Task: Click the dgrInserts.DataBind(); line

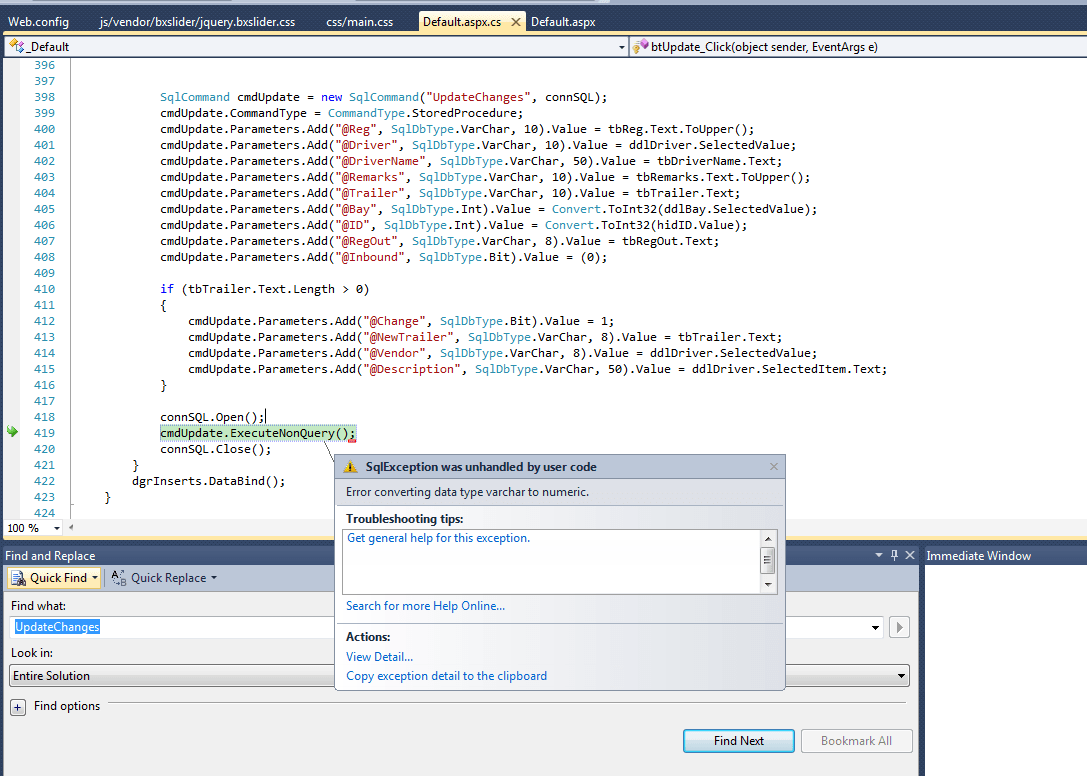Action: tap(209, 481)
